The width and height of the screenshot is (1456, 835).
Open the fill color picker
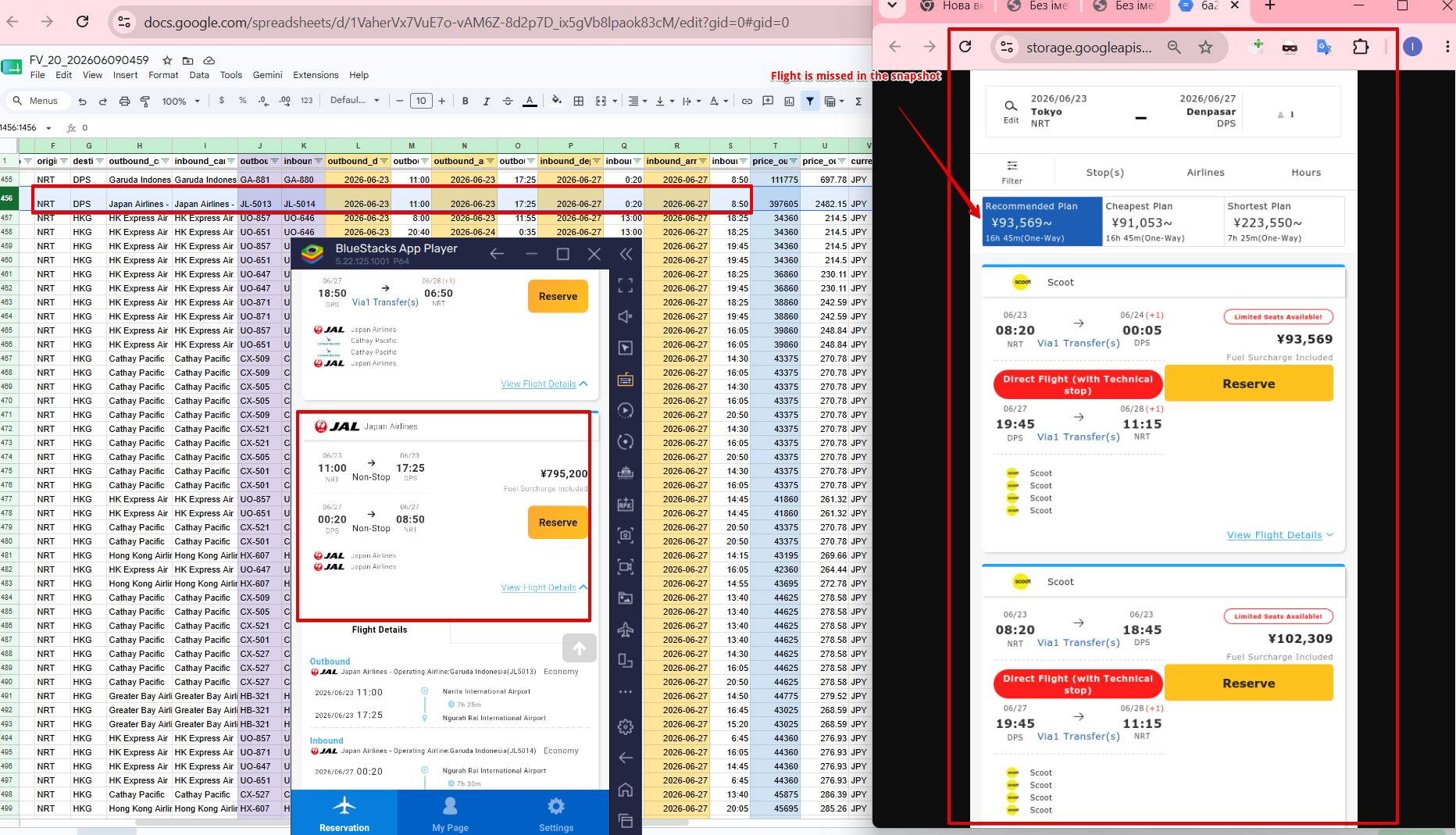(556, 101)
